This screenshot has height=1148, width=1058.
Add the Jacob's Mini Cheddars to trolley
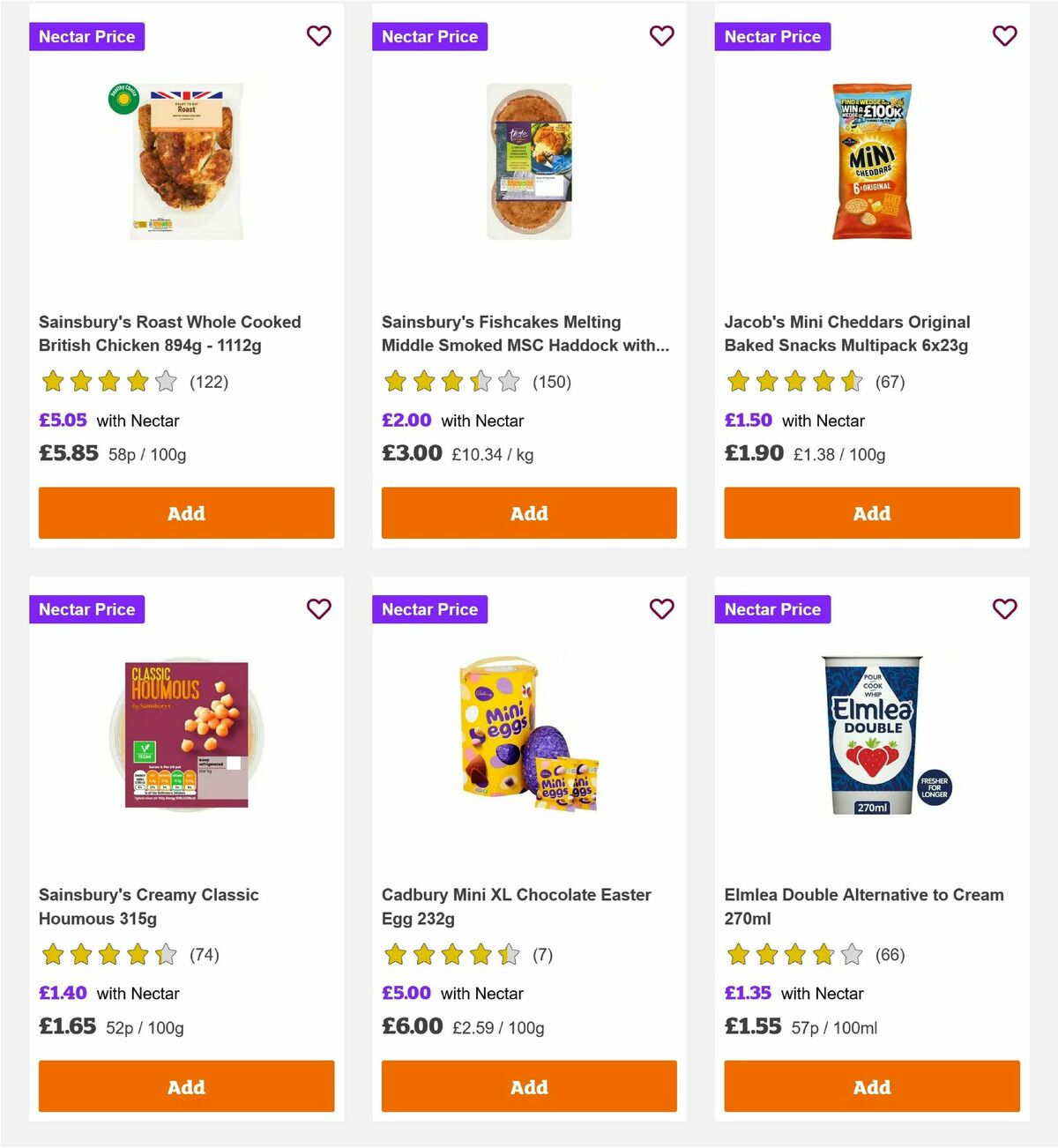click(871, 512)
